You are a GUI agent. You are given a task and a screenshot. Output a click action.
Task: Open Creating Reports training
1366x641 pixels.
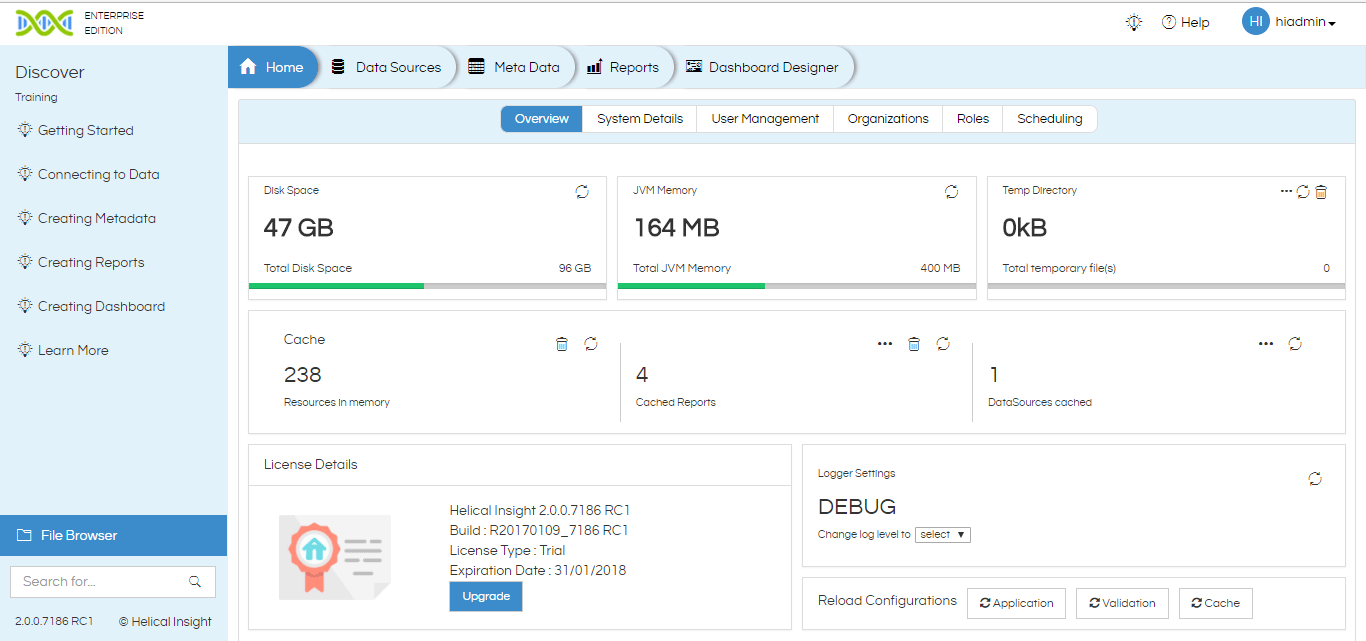point(91,263)
